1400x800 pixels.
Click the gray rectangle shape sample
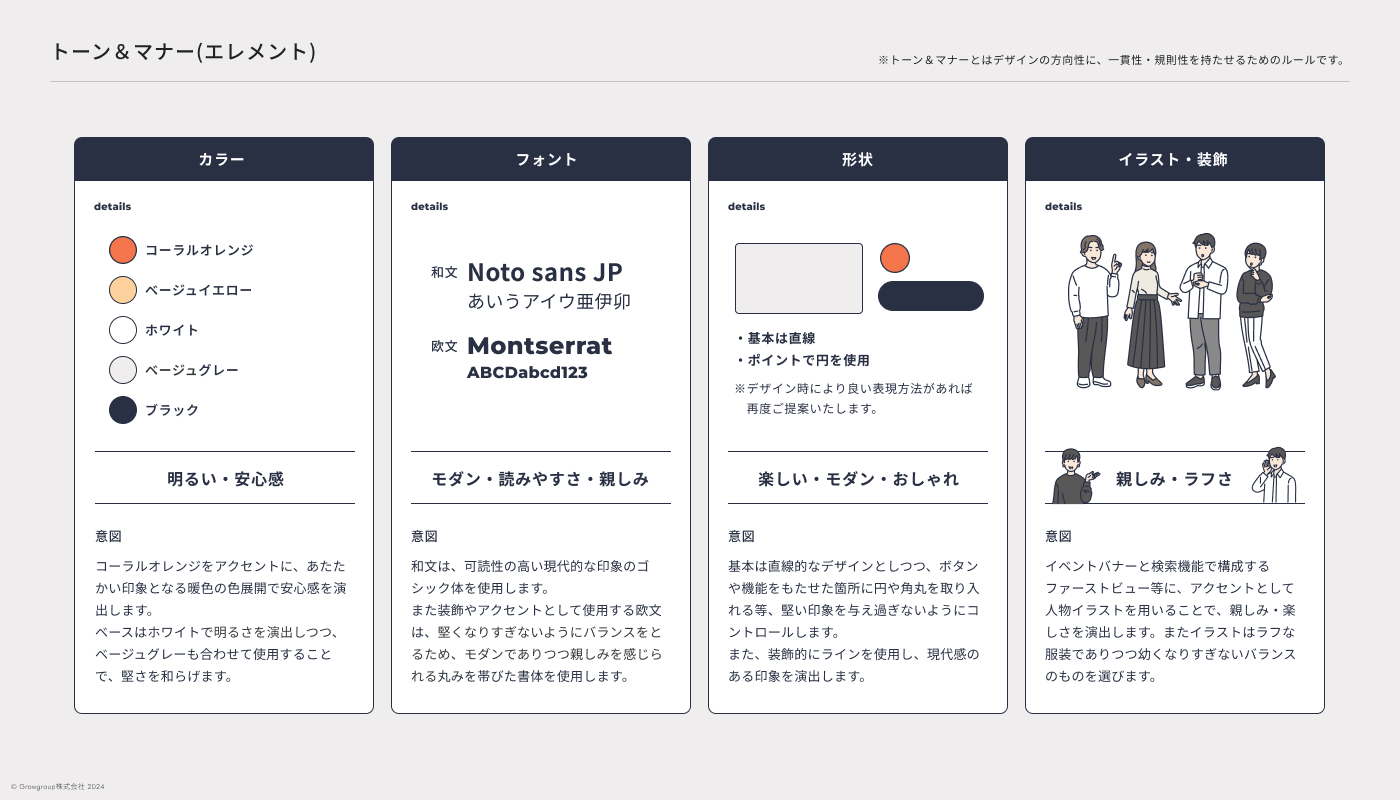(799, 278)
